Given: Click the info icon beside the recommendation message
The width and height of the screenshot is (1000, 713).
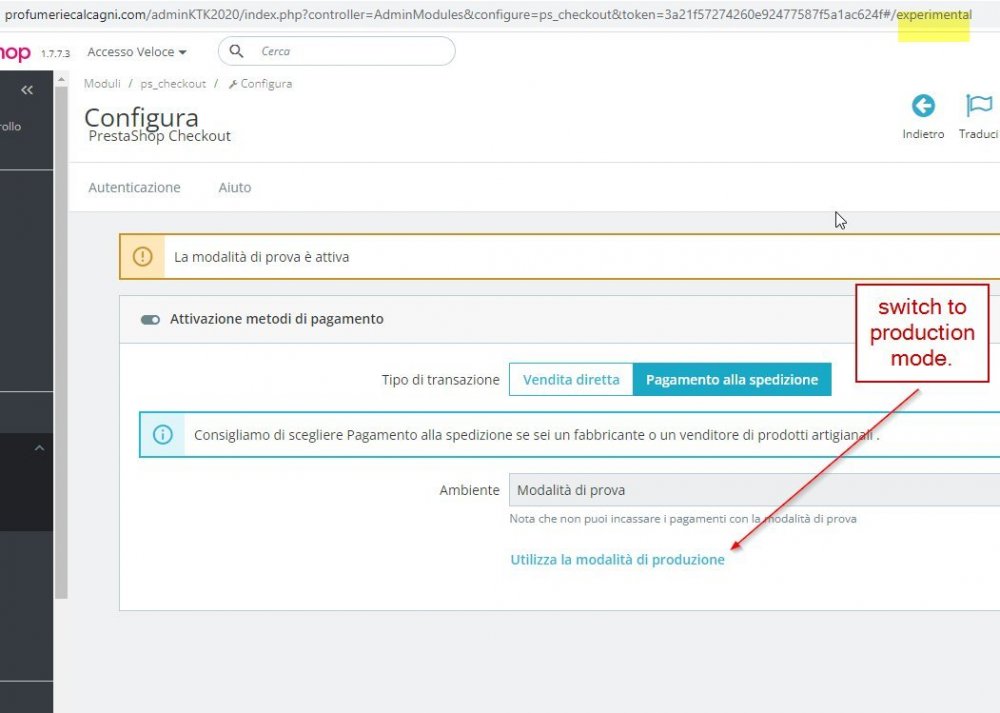Looking at the screenshot, I should pyautogui.click(x=163, y=434).
